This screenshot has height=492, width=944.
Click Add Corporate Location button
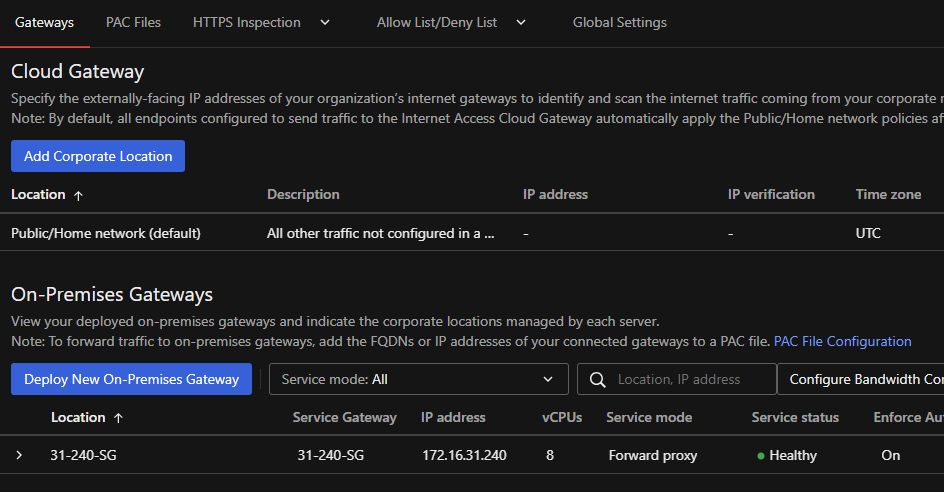tap(98, 156)
